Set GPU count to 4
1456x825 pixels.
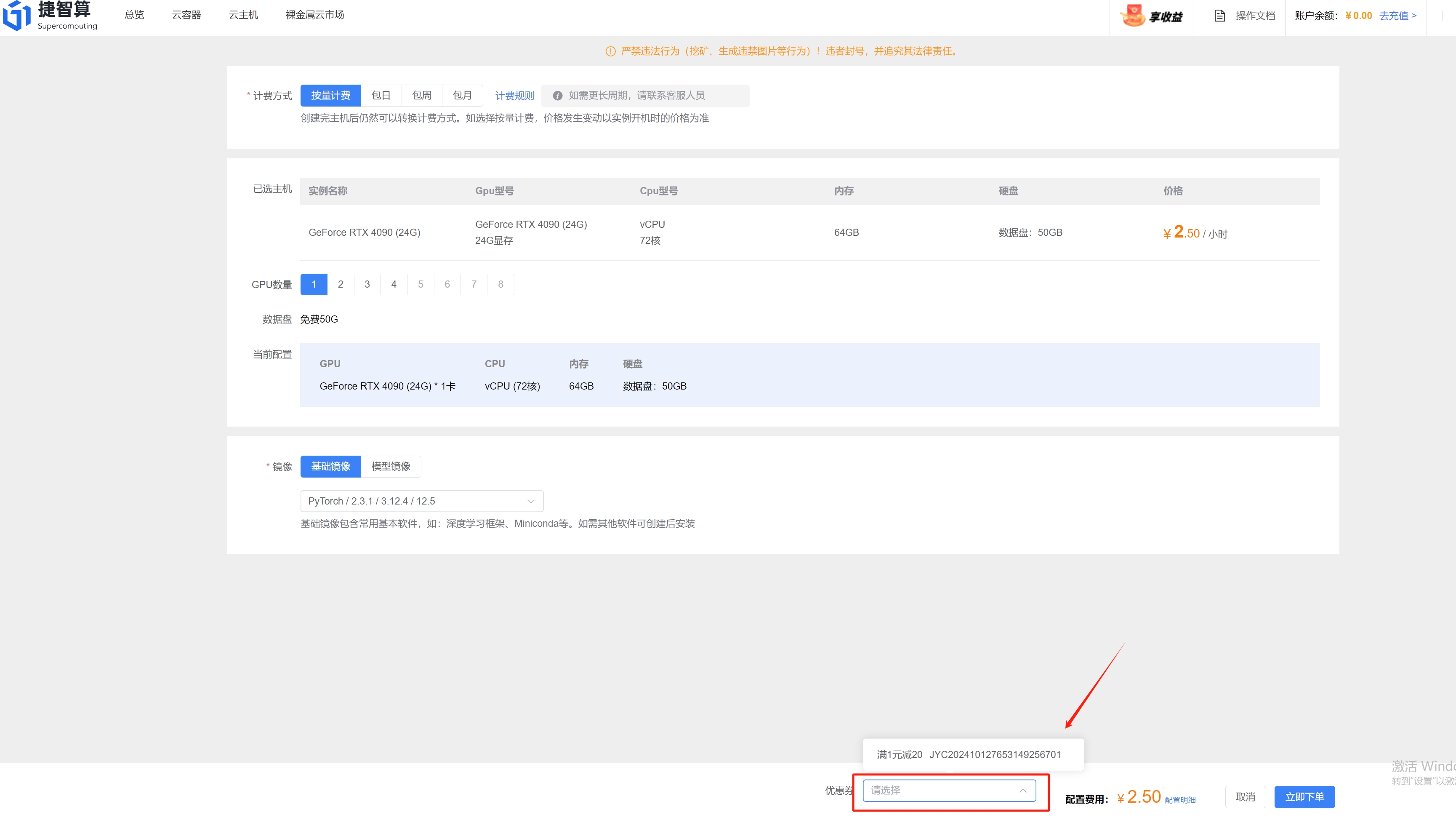pyautogui.click(x=394, y=284)
